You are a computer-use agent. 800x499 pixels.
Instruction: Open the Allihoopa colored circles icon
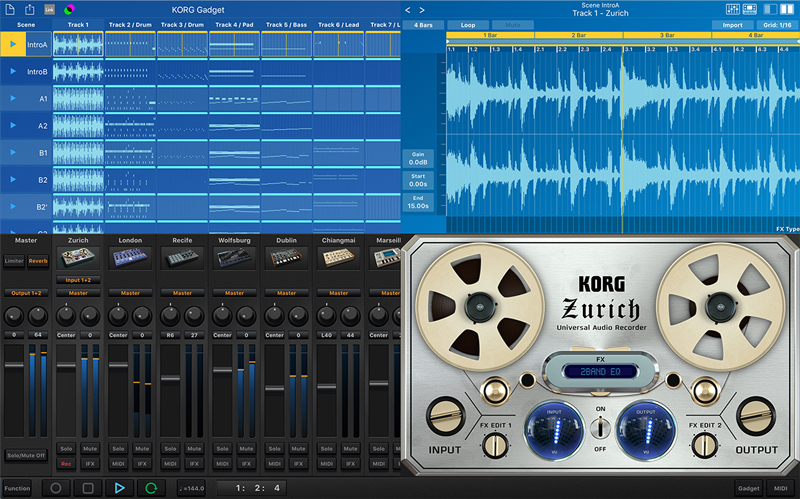[x=69, y=9]
